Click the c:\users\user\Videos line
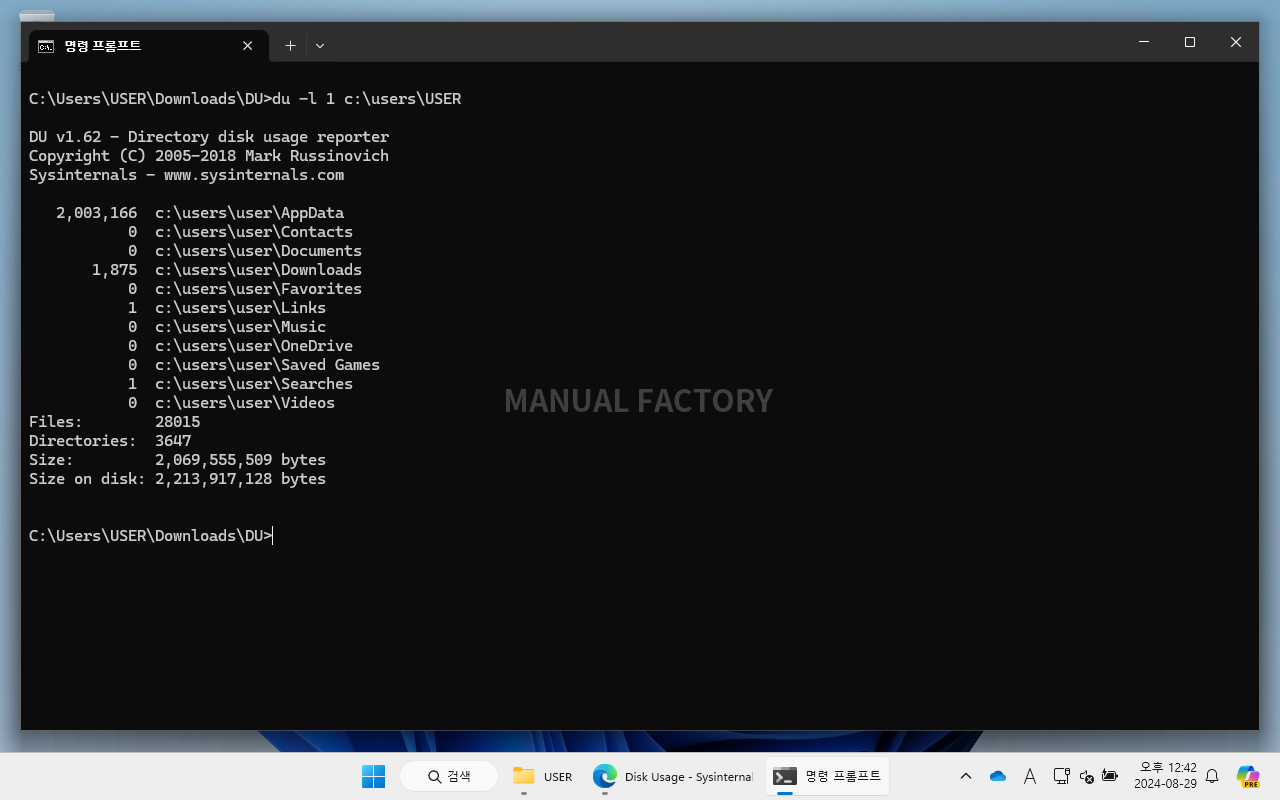 (x=232, y=403)
